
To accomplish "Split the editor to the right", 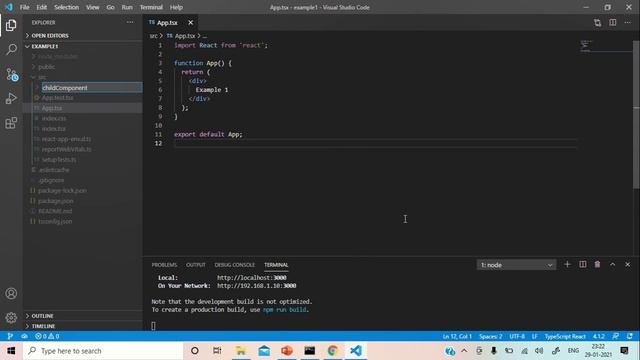I will [613, 22].
